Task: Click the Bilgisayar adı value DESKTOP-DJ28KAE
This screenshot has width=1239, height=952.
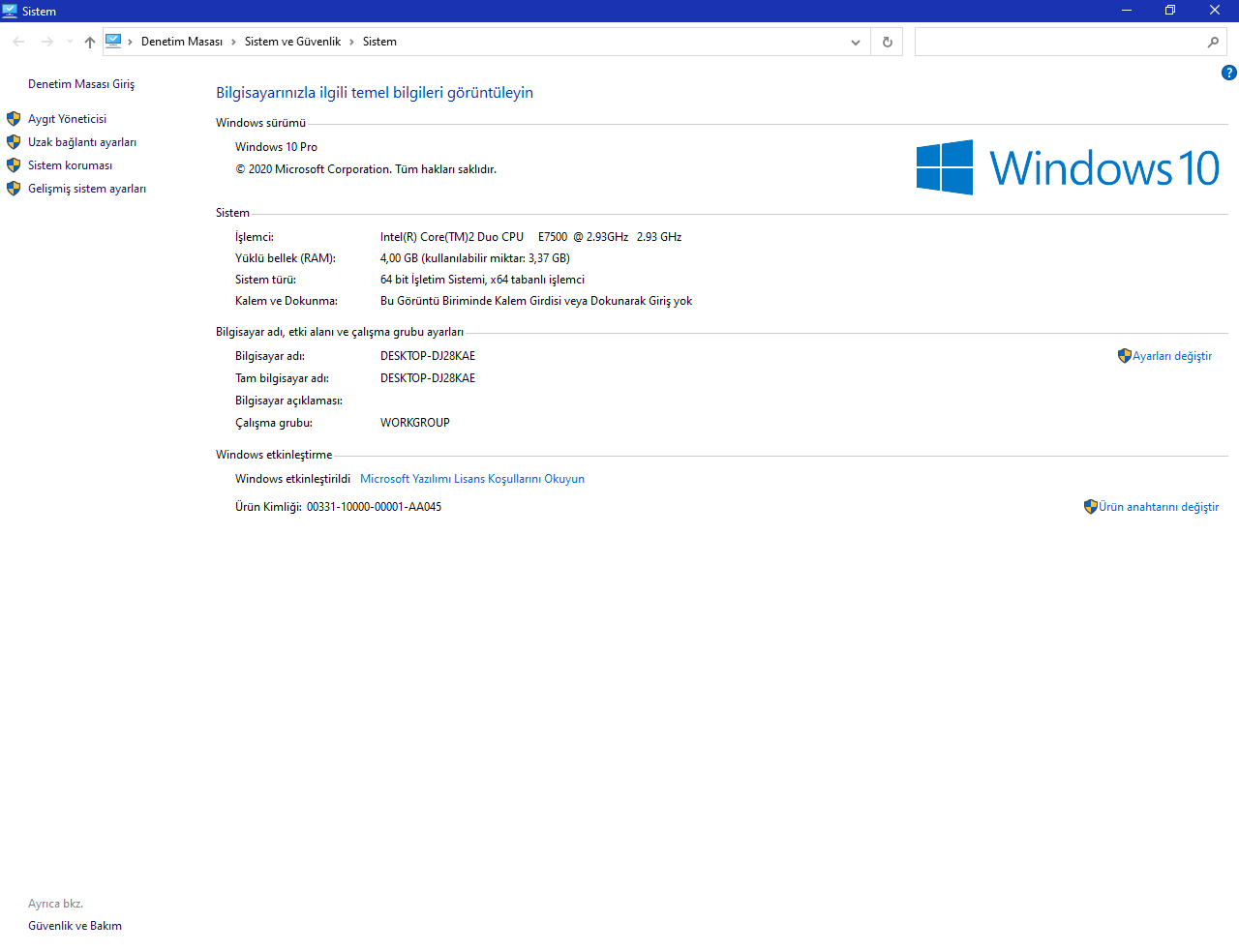Action: (x=428, y=356)
